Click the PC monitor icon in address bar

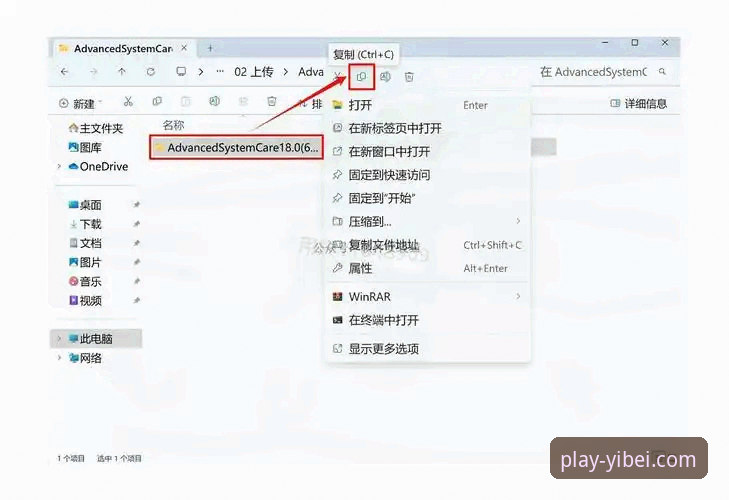tap(181, 72)
